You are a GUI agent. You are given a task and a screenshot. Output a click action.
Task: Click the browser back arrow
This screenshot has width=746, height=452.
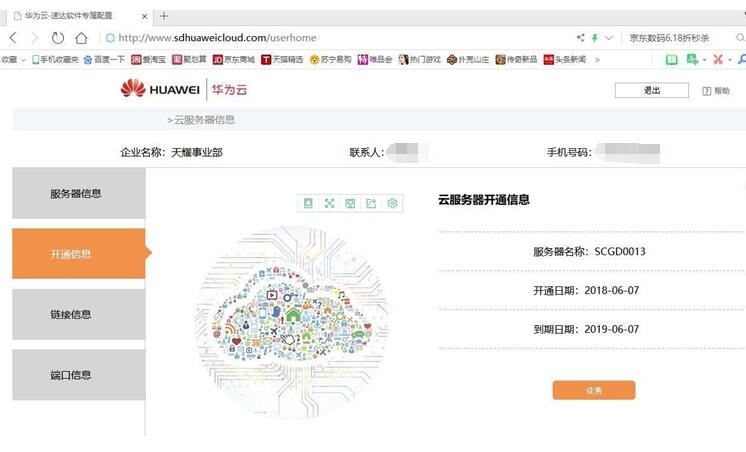tap(13, 38)
